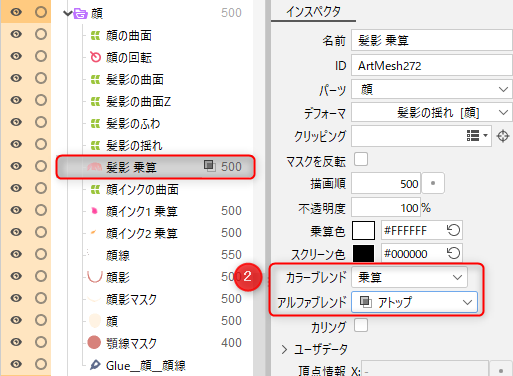Expand the ユーザデータ section
Screen dimensions: 513x376
click(284, 349)
